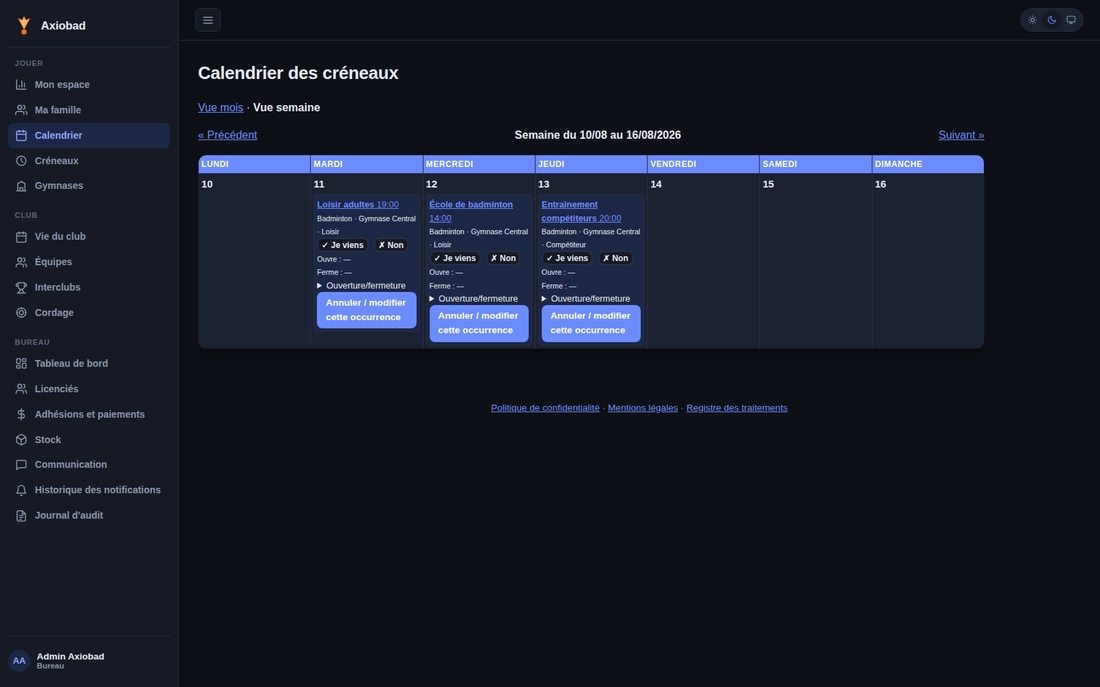Cancel or modify the Thursday 13 occurrence
Screen dimensions: 1100x687
591,323
